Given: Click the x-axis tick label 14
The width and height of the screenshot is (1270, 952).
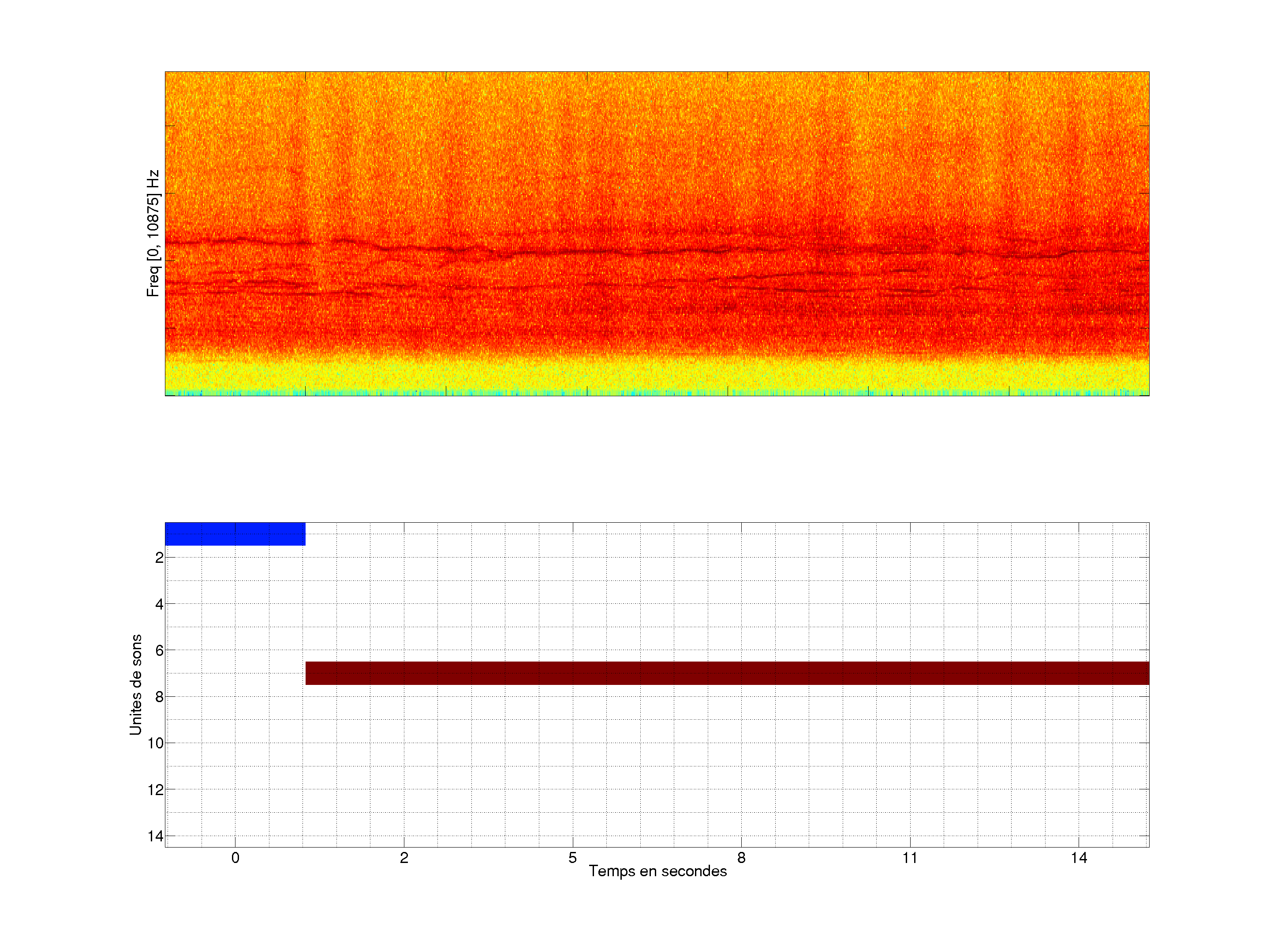Looking at the screenshot, I should 1079,858.
